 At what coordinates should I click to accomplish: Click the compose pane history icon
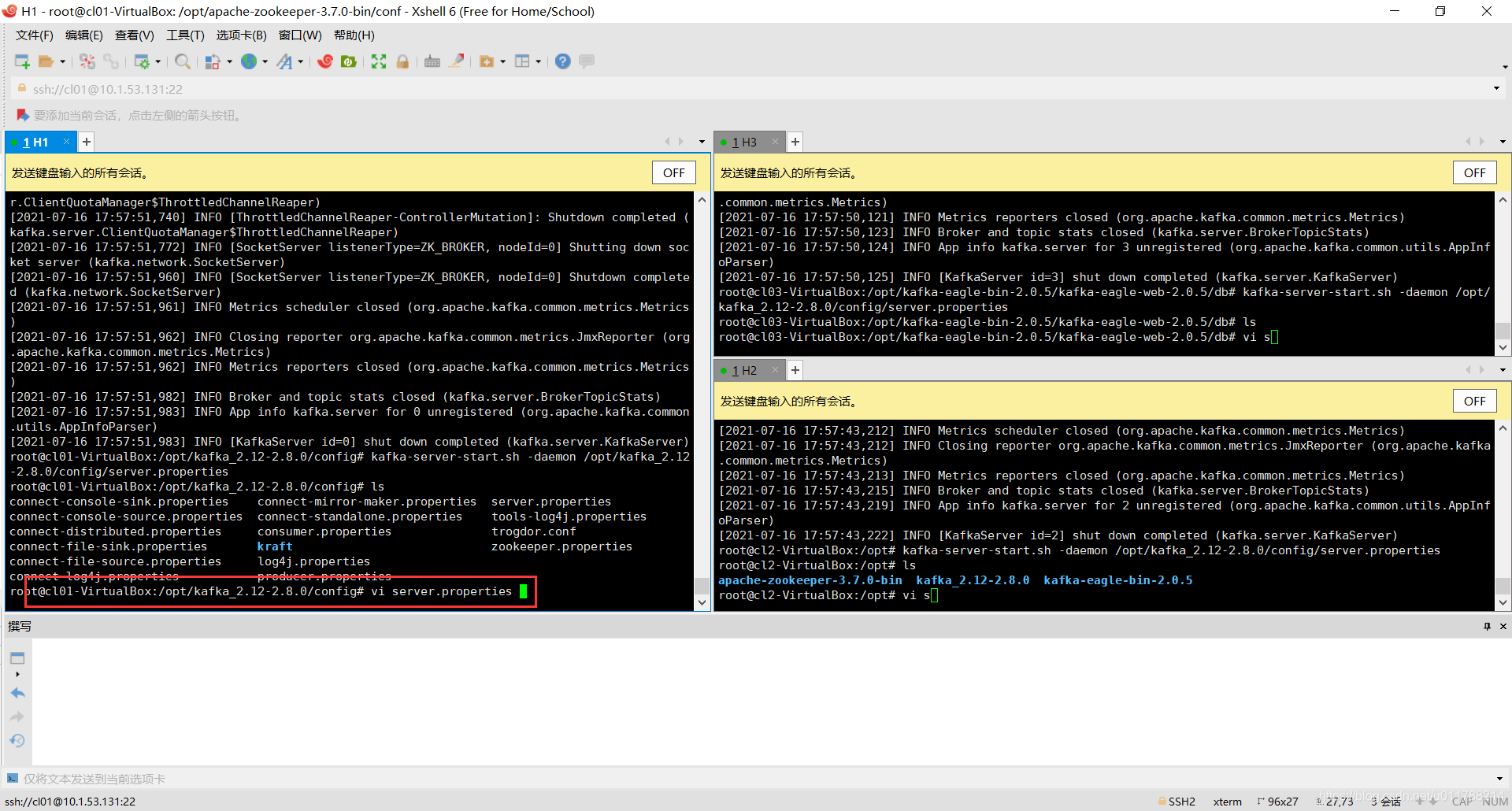pos(17,740)
